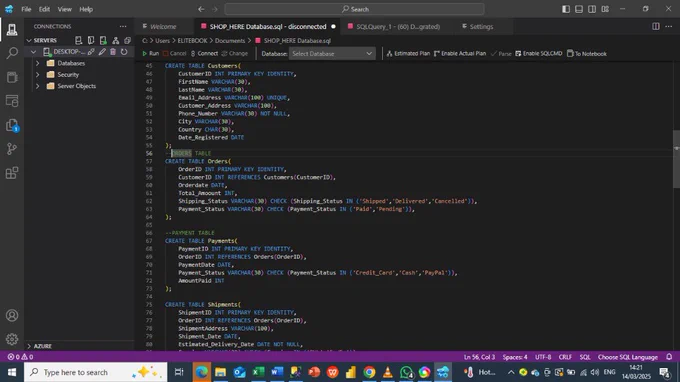Click the Search command center field
680x382 pixels.
[354, 9]
